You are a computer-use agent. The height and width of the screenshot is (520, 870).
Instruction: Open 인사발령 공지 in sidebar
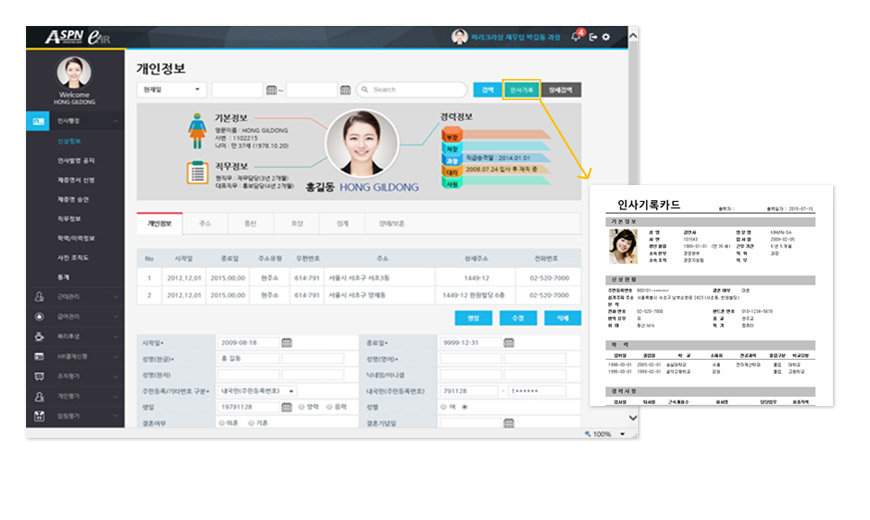point(76,160)
